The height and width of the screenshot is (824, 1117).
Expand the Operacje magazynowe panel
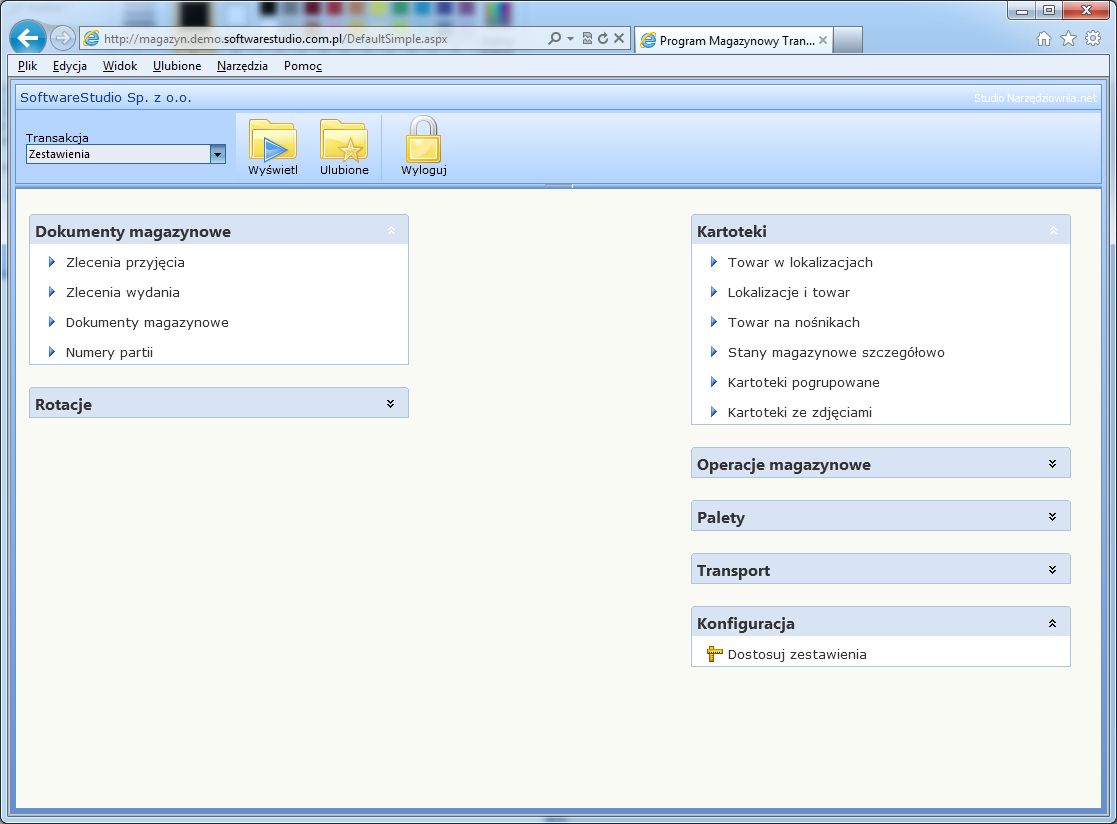[x=1052, y=464]
